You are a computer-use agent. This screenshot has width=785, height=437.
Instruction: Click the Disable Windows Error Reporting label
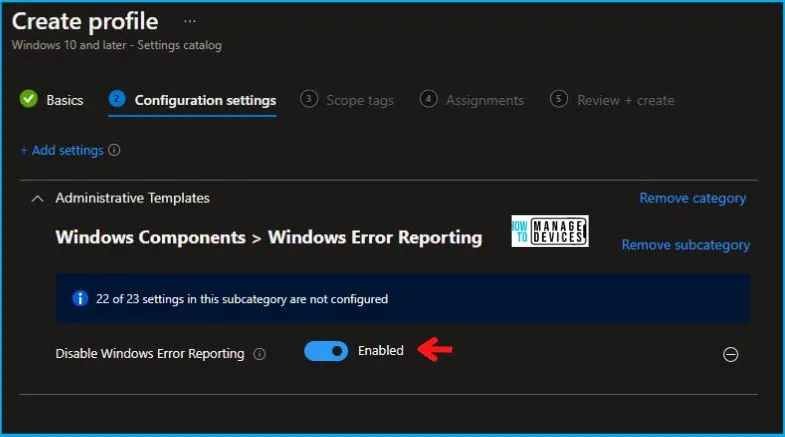click(x=150, y=353)
